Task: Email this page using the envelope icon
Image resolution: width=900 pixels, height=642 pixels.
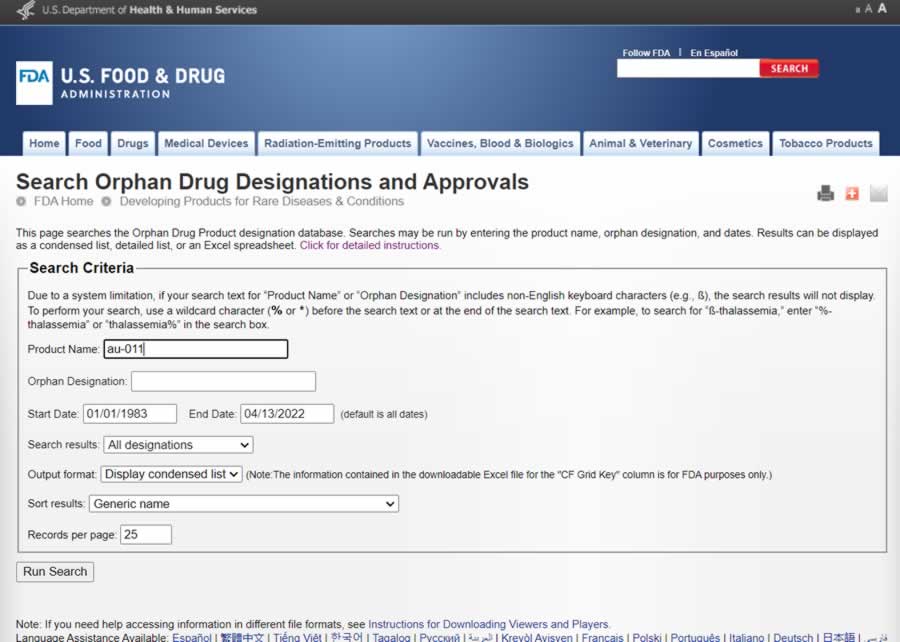Action: tap(879, 193)
